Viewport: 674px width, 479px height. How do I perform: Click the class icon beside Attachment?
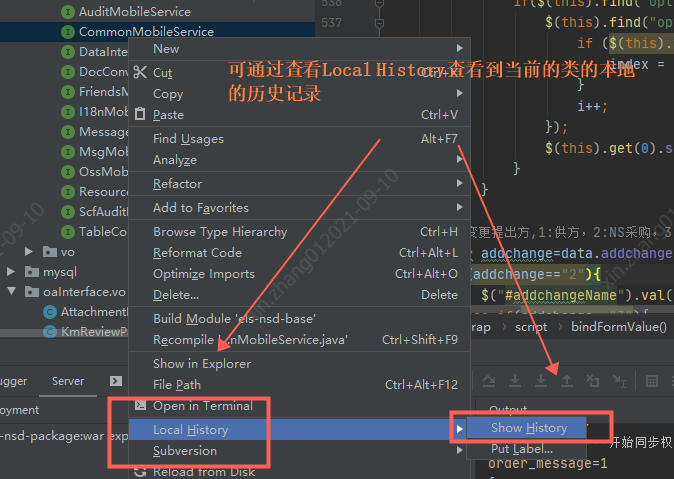[50, 312]
